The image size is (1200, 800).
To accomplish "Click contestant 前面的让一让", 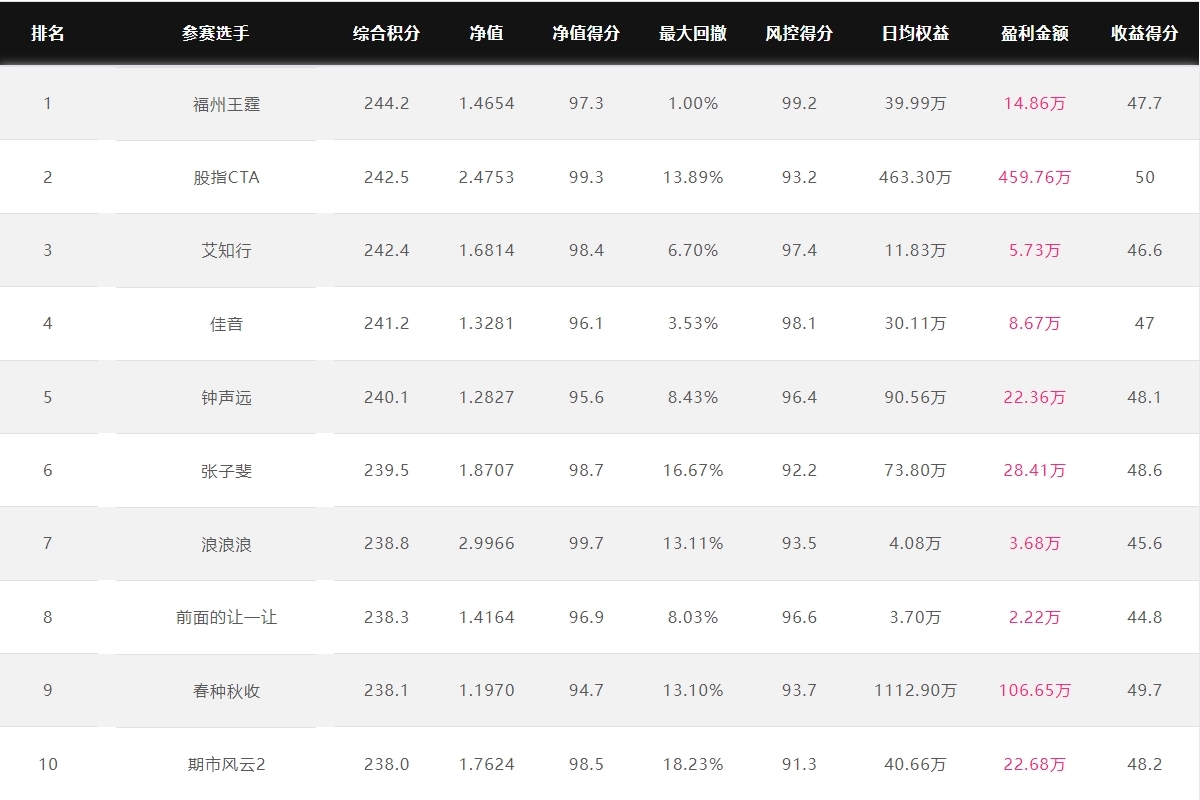I will [x=226, y=617].
